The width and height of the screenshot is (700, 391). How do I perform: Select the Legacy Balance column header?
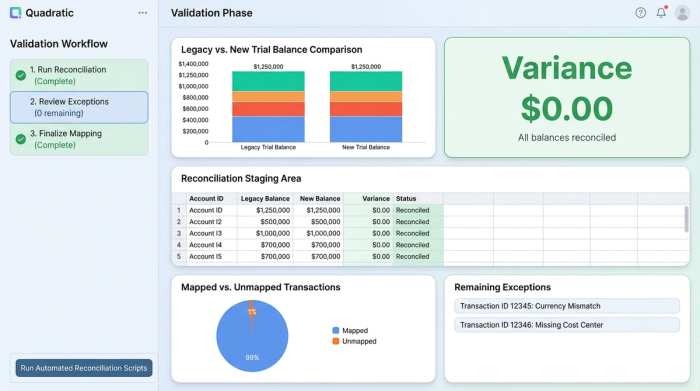[265, 199]
